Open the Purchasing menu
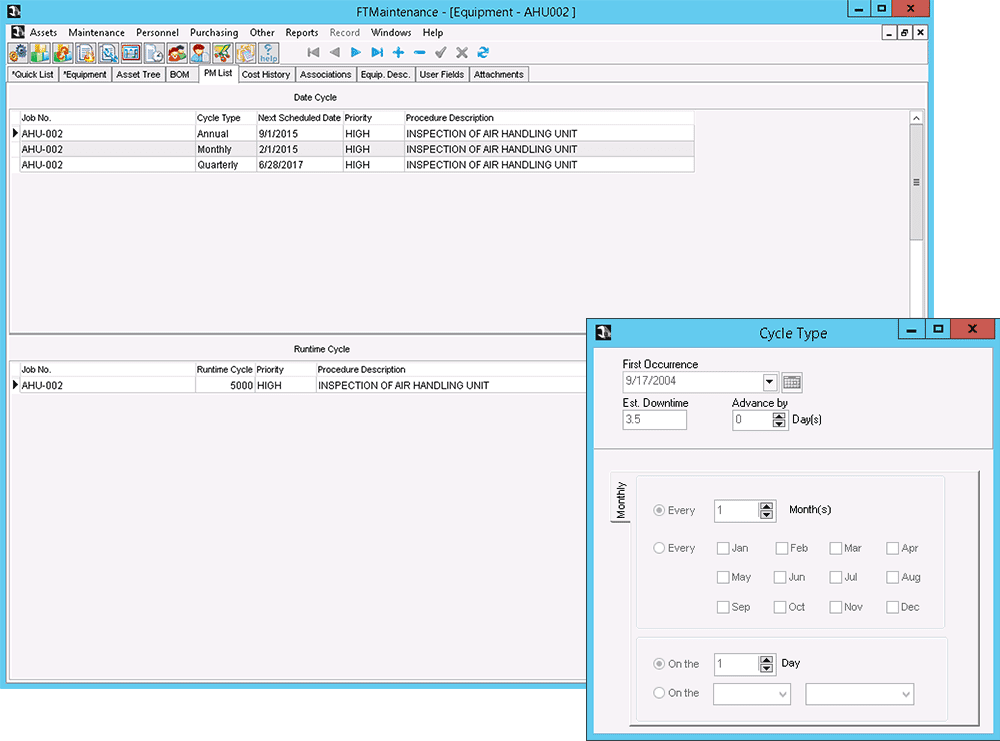The image size is (1000, 741). coord(214,33)
